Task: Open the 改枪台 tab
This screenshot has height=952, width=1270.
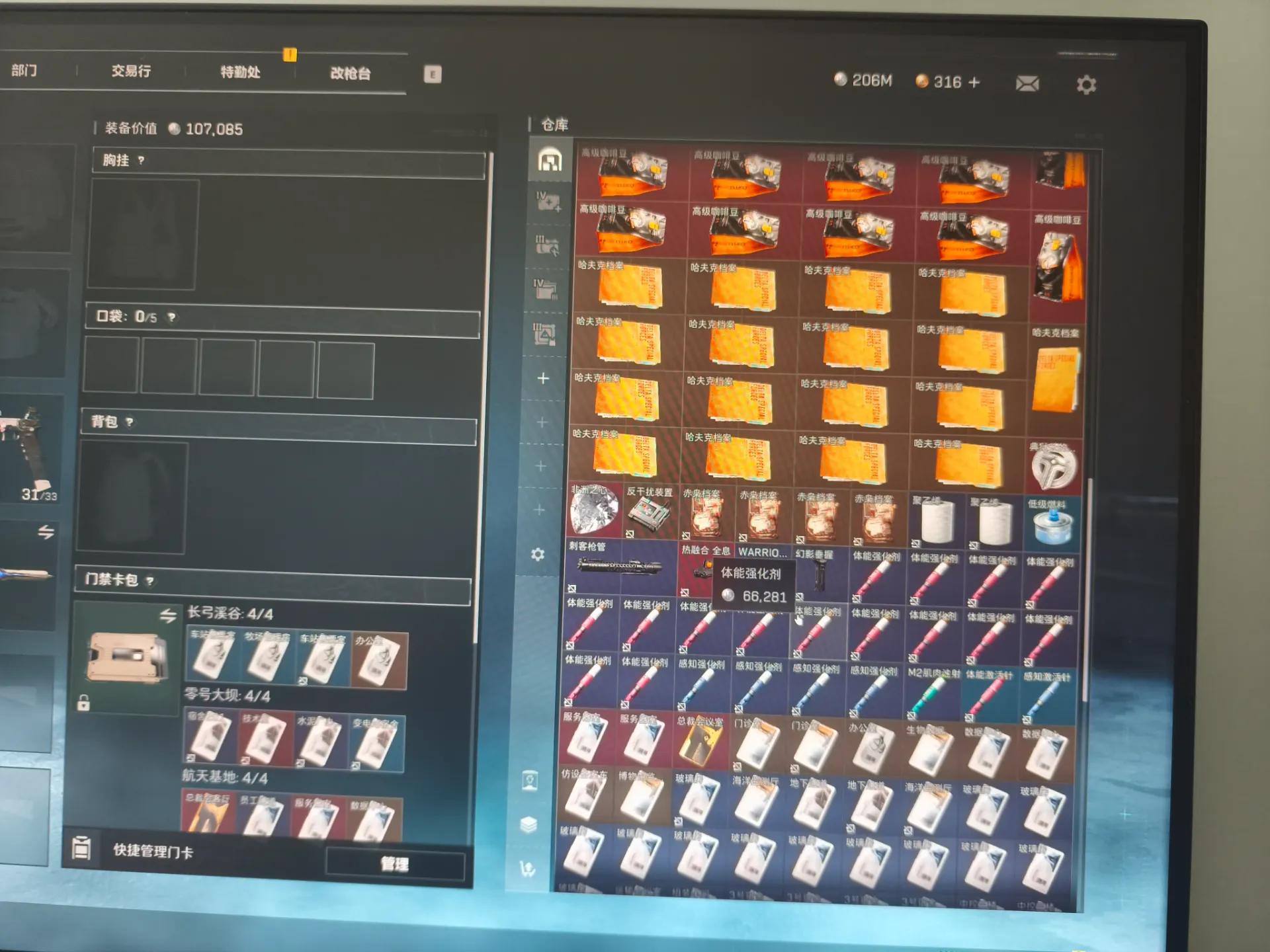Action: point(350,73)
